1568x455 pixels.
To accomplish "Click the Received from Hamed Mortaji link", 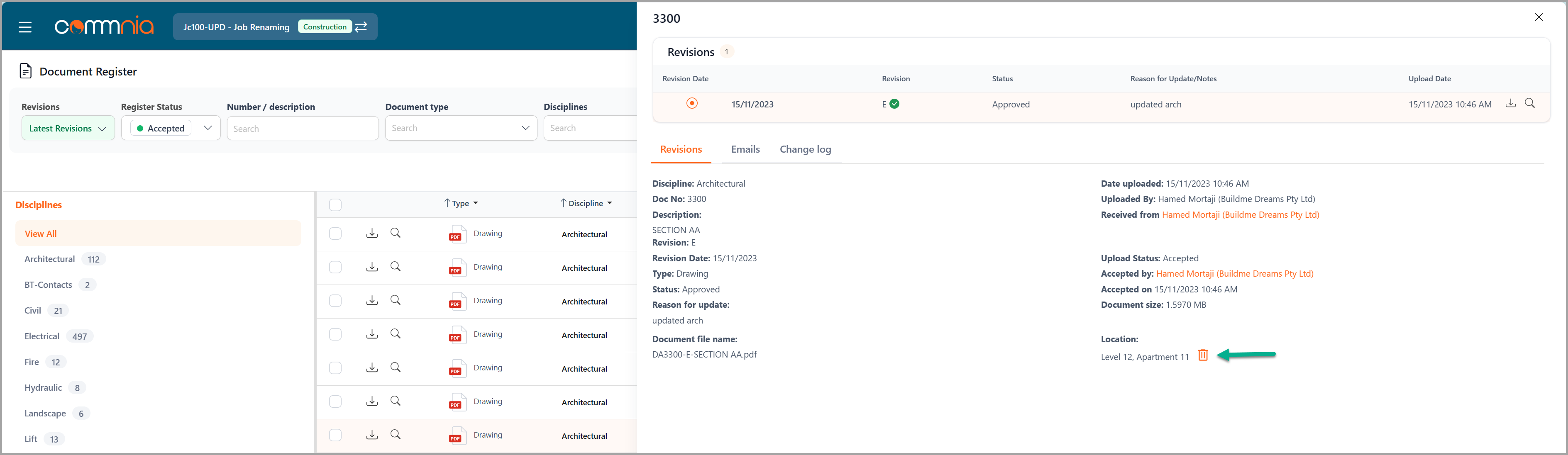I will tap(1240, 215).
